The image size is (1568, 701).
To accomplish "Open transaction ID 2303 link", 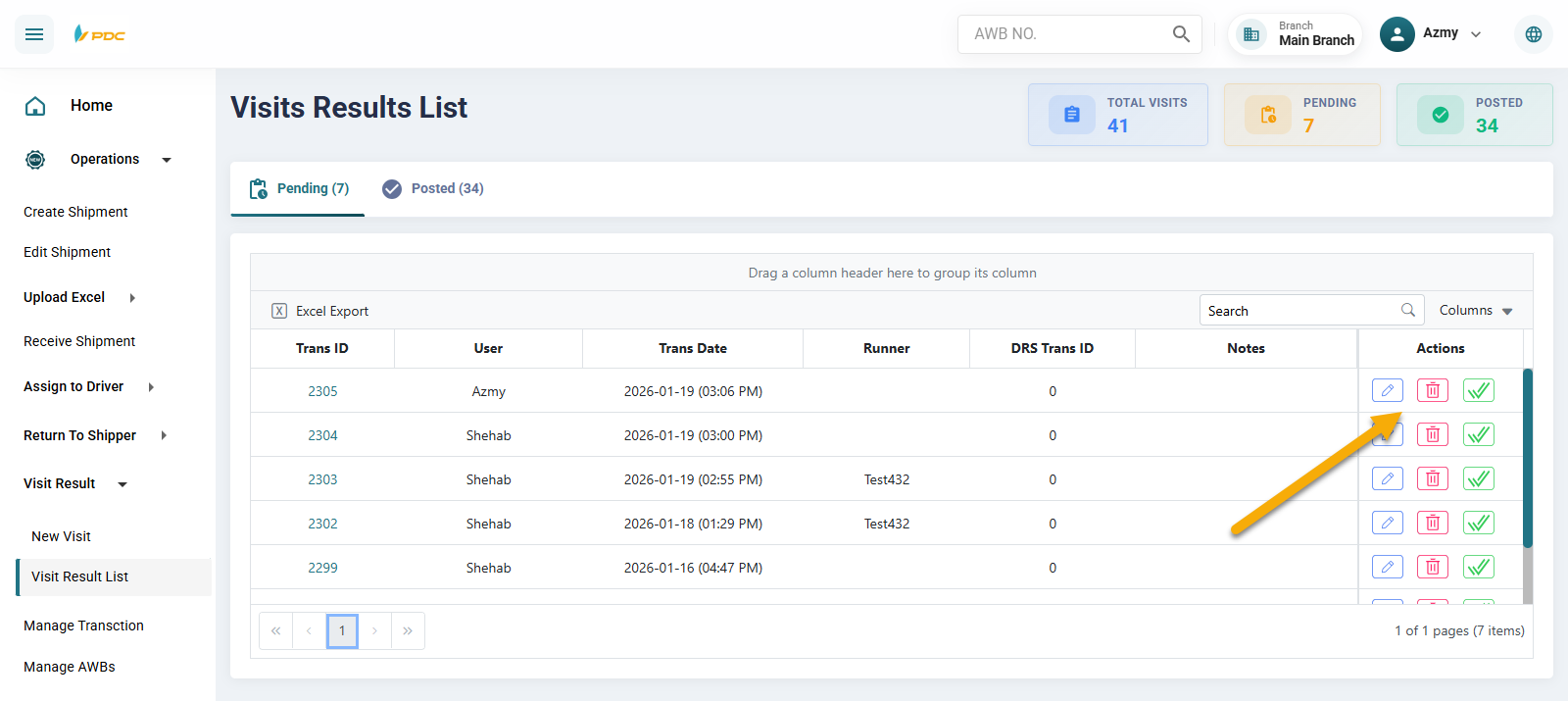I will [322, 479].
